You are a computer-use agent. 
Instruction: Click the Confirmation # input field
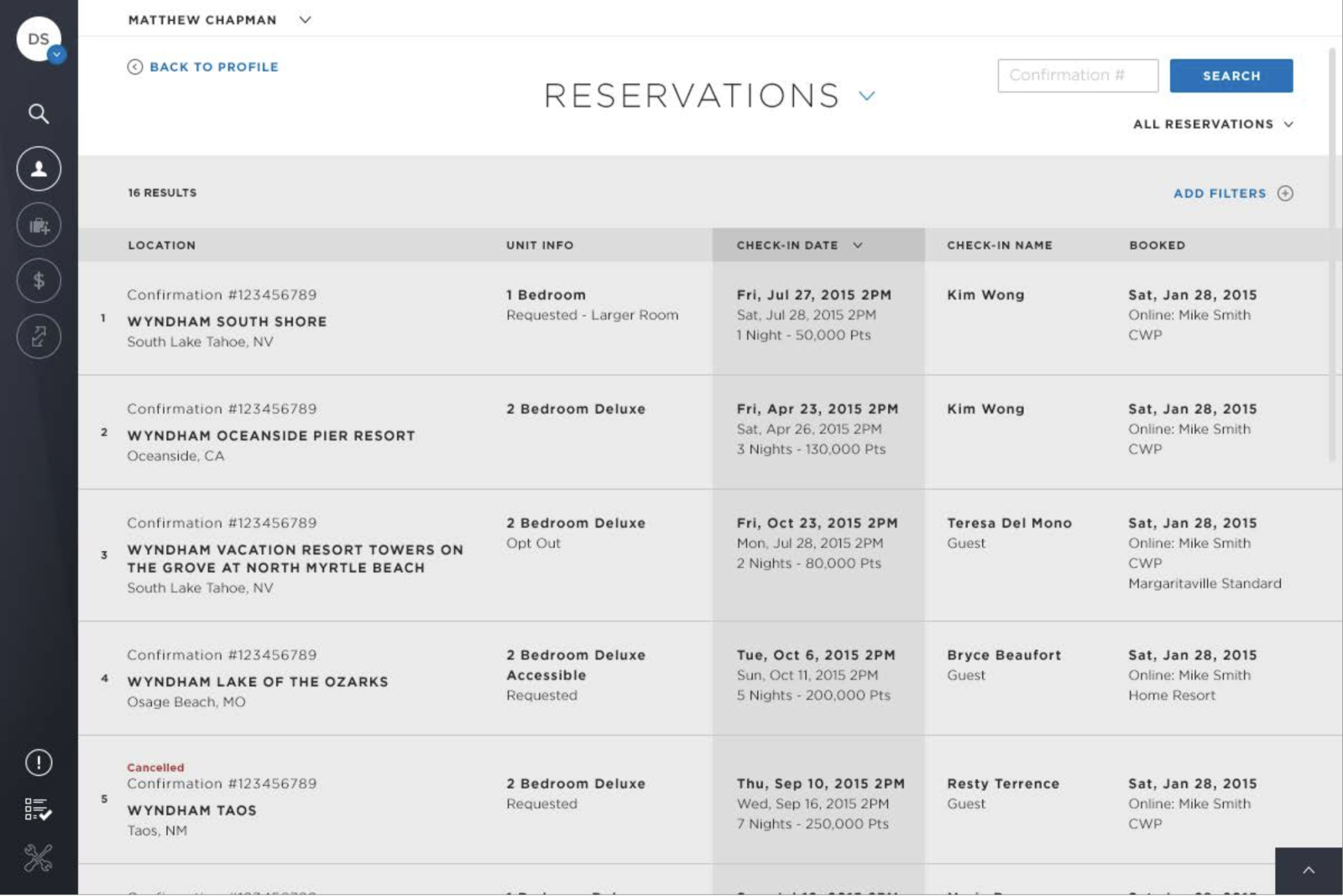coord(1077,76)
